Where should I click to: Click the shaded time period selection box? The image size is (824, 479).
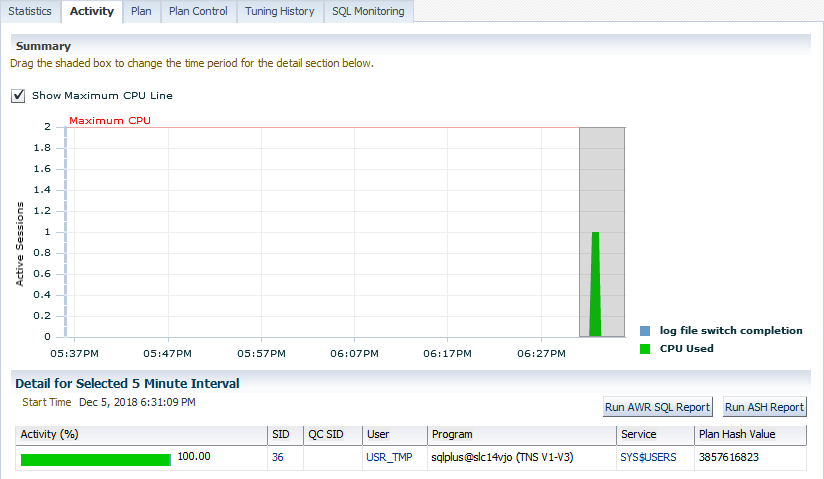click(x=602, y=232)
